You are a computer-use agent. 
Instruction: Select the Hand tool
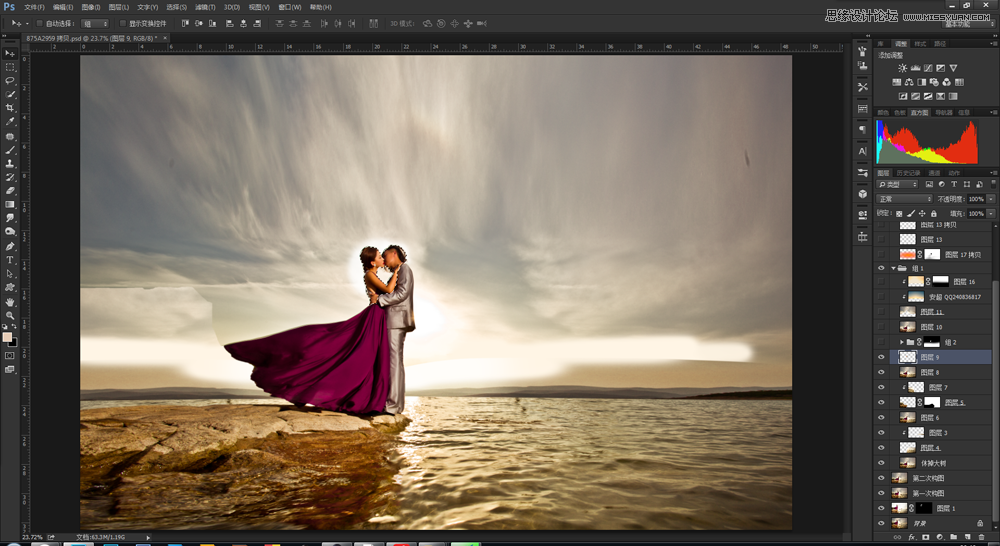[x=10, y=302]
